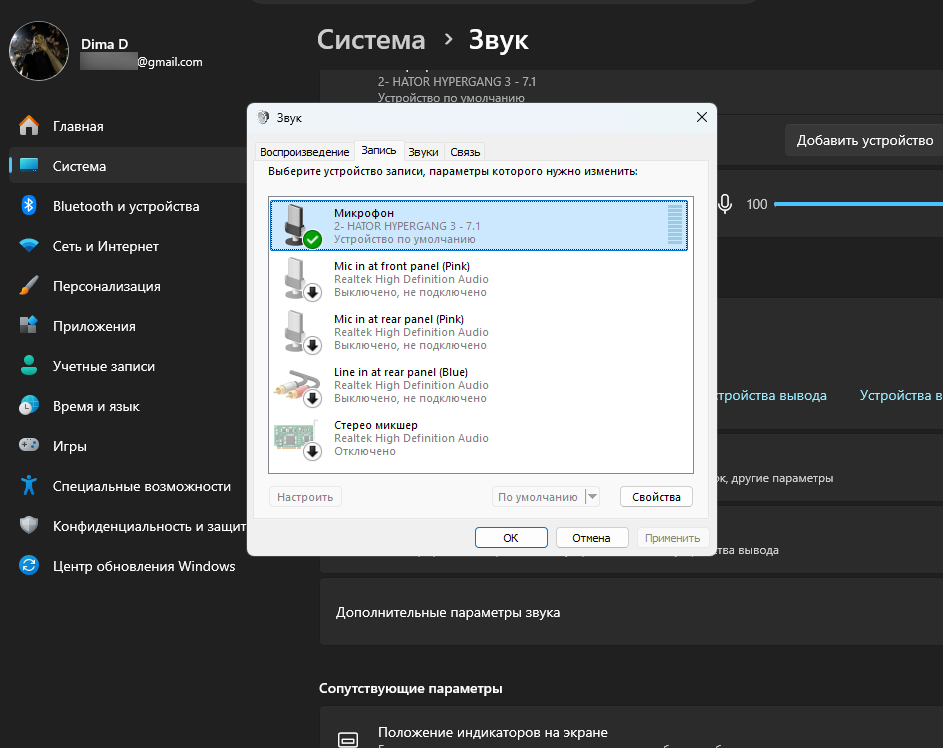Select the Запись tab

click(x=378, y=150)
